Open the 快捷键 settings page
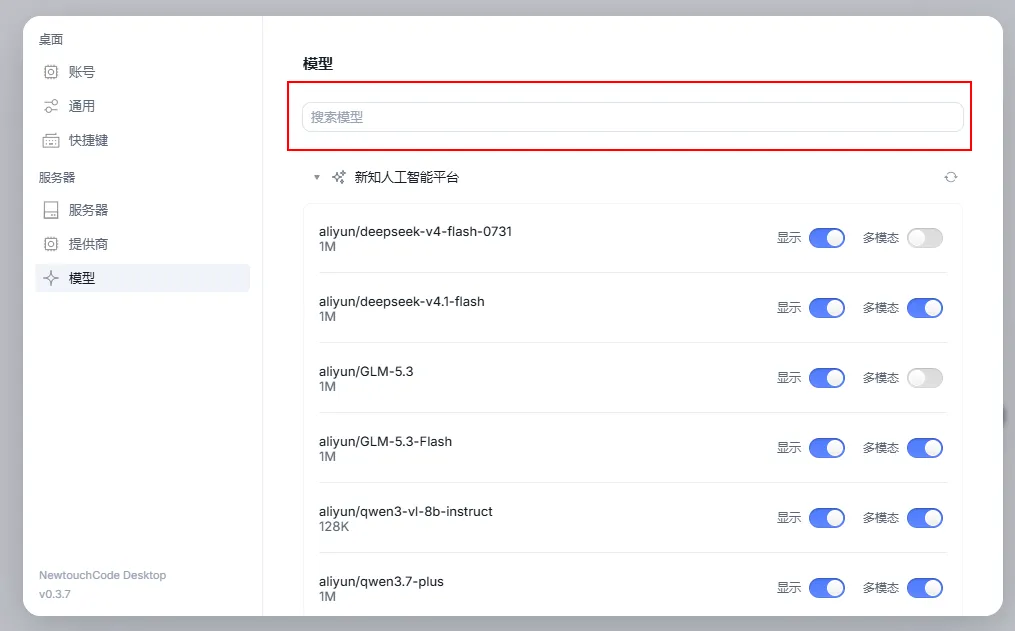The width and height of the screenshot is (1015, 631). click(142, 140)
